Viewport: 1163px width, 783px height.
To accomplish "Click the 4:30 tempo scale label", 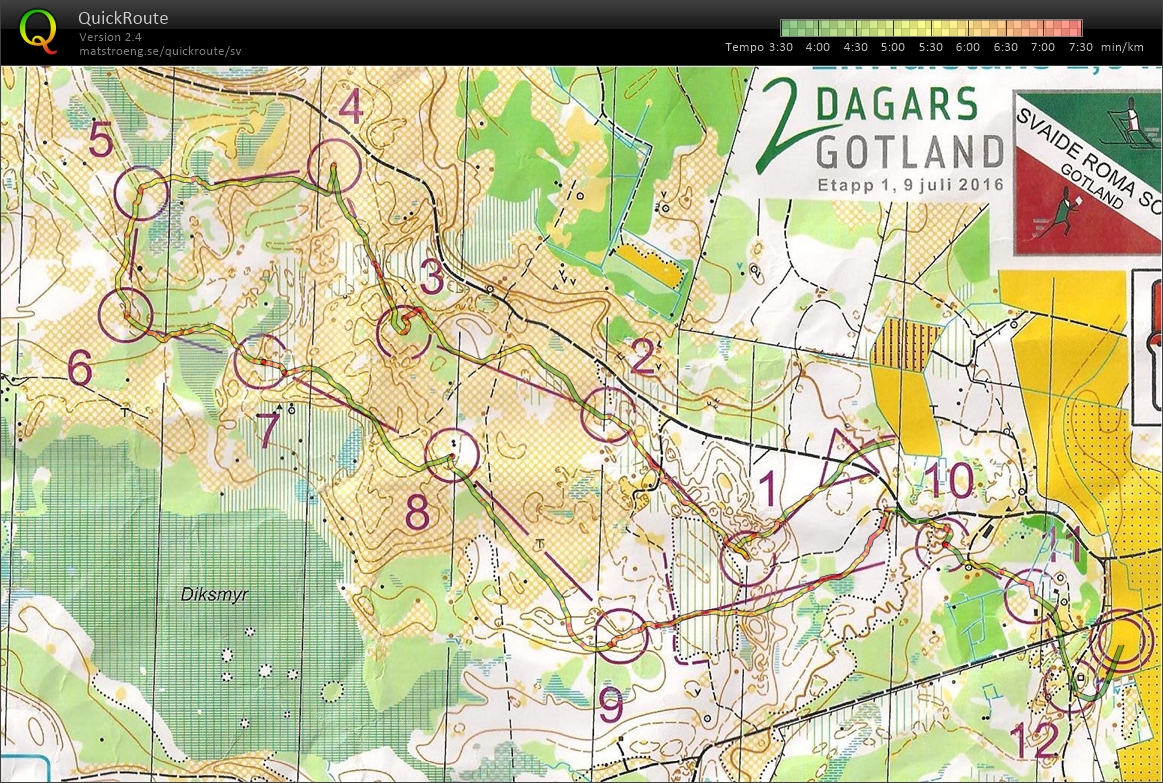I will click(855, 47).
